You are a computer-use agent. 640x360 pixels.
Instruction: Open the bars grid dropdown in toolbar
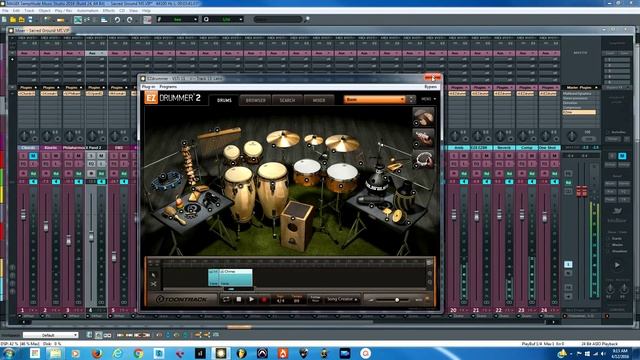click(x=177, y=19)
